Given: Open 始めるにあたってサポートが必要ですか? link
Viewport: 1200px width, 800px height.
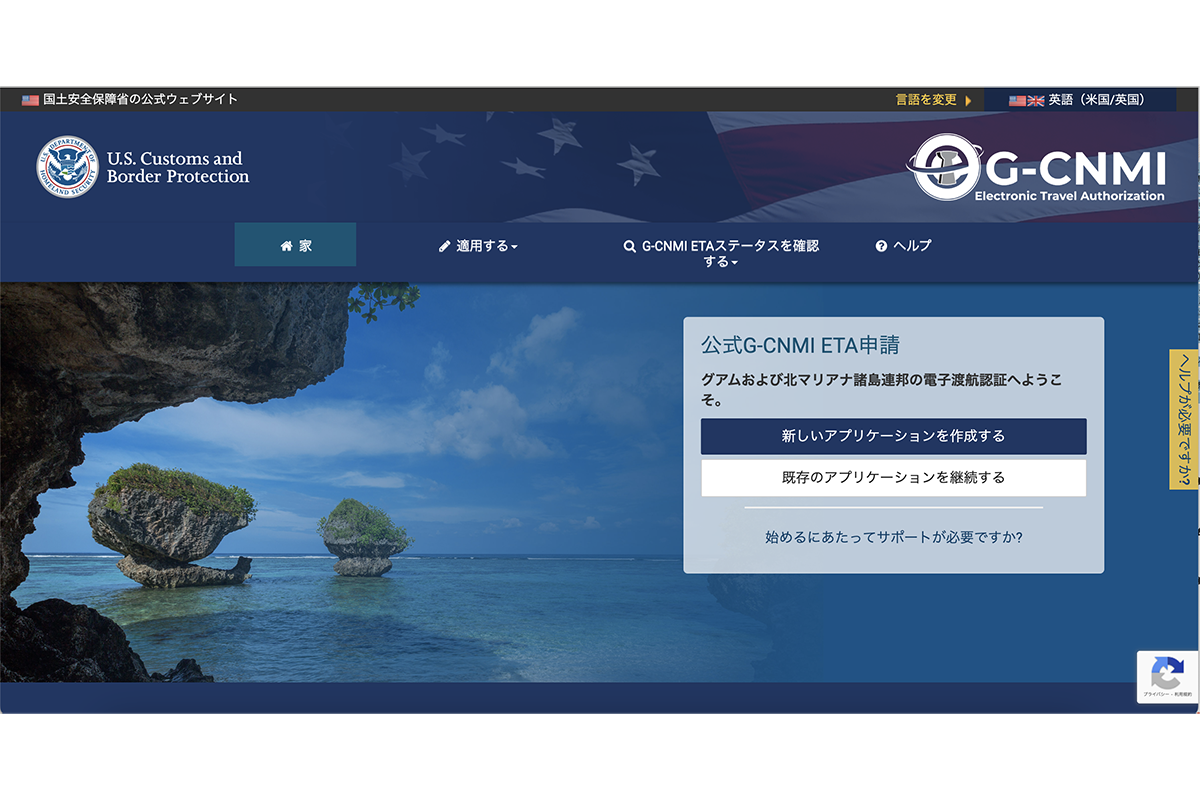Looking at the screenshot, I should (x=893, y=537).
